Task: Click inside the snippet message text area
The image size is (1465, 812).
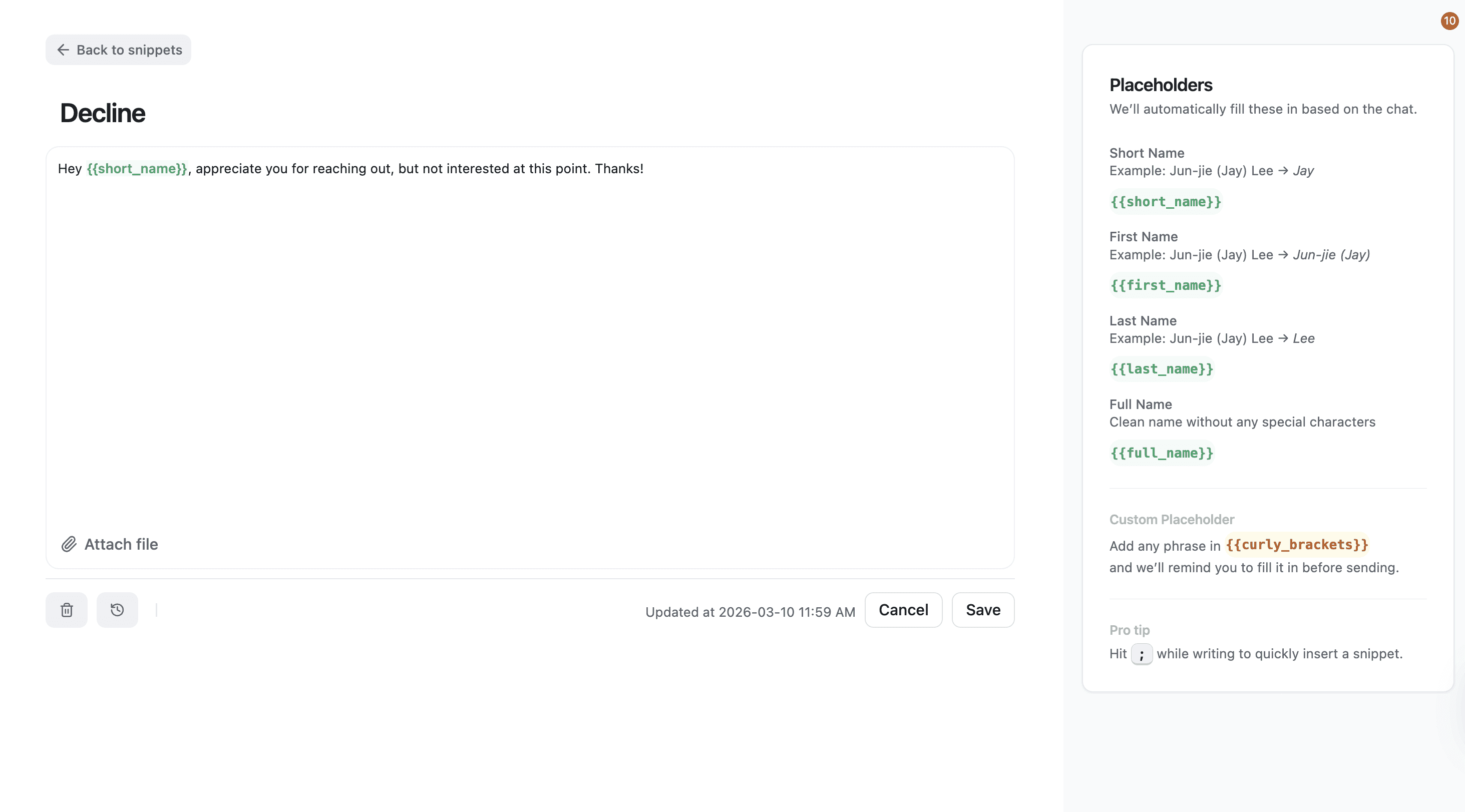Action: (x=529, y=341)
